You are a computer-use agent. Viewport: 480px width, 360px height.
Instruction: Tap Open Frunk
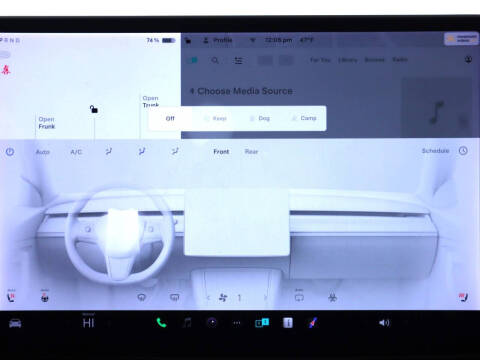coord(47,123)
